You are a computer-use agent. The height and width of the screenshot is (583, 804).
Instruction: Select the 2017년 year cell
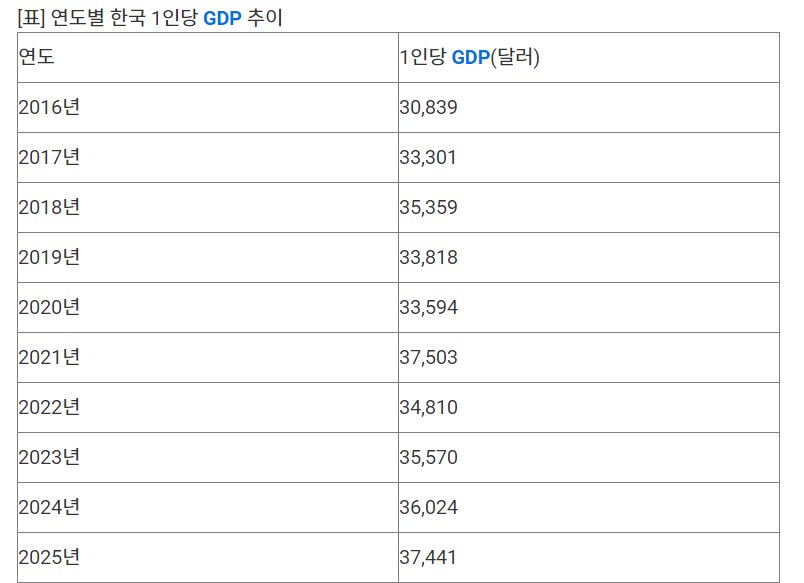coord(208,157)
